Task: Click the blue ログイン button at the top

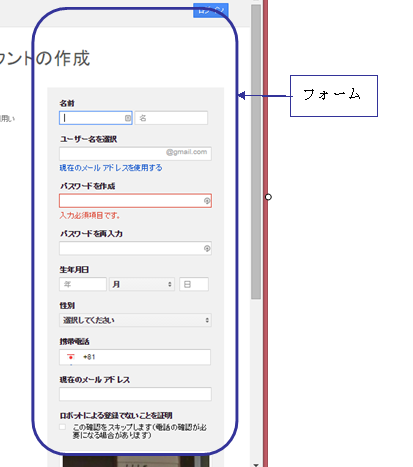Action: pos(211,10)
